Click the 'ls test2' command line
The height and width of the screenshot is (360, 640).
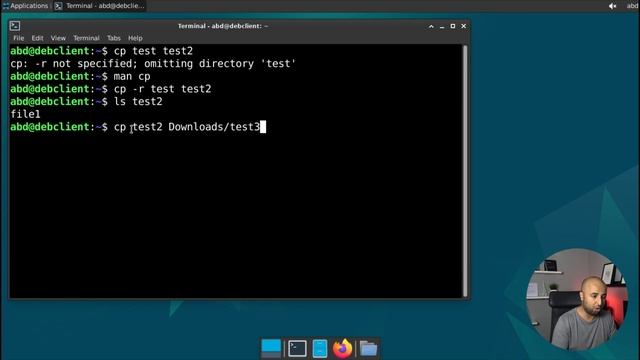[x=87, y=102]
